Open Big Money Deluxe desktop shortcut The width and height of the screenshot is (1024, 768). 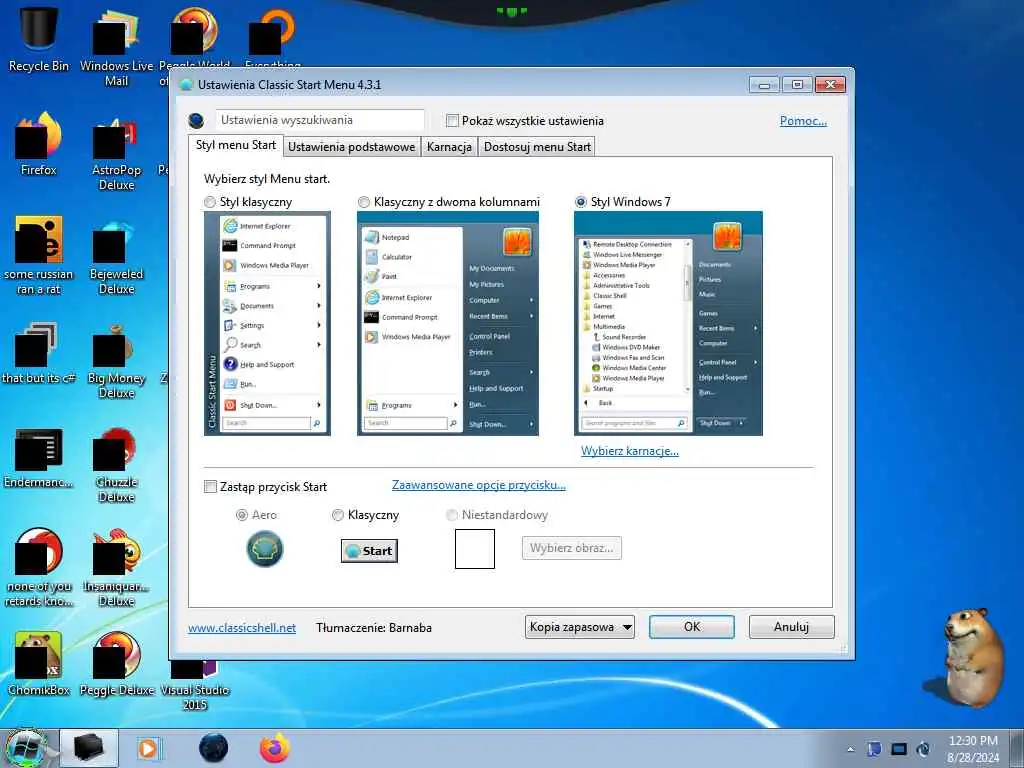pyautogui.click(x=116, y=362)
